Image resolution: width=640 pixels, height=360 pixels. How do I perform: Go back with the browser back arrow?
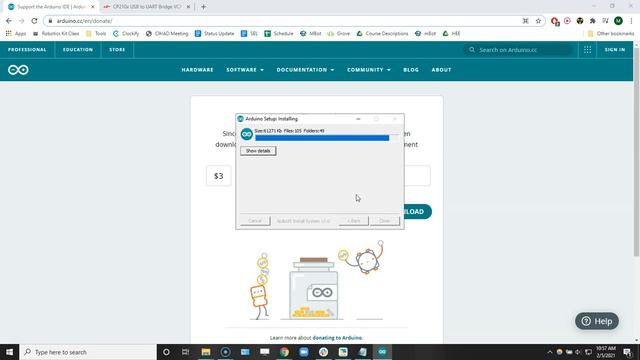9,21
